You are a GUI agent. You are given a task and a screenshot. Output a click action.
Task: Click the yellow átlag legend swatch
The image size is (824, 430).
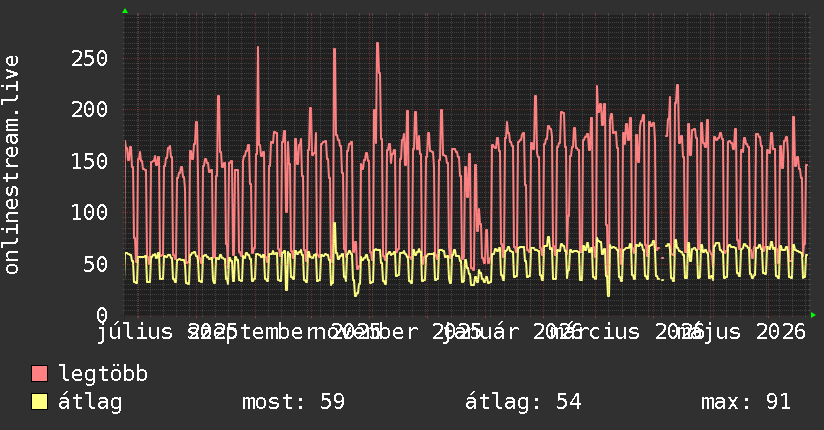39,402
